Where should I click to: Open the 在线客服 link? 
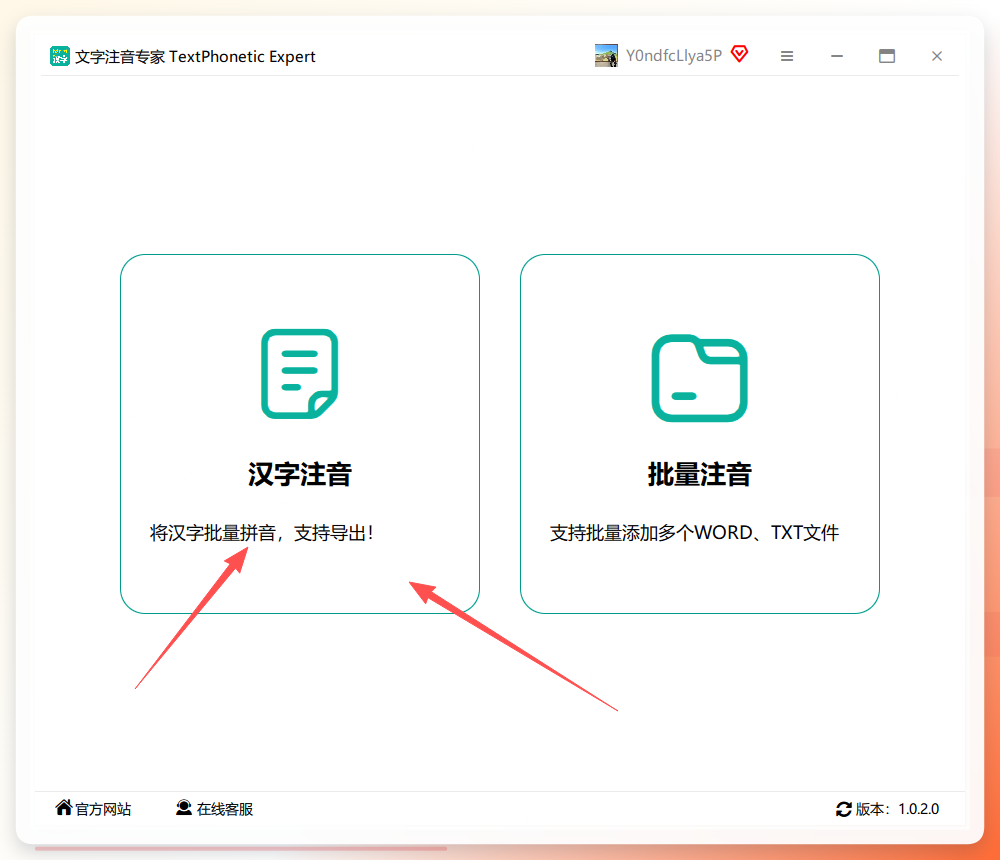(224, 809)
